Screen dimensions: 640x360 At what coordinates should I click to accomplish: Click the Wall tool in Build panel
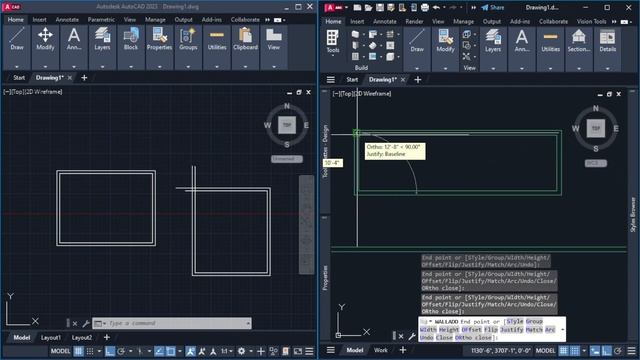pos(356,34)
